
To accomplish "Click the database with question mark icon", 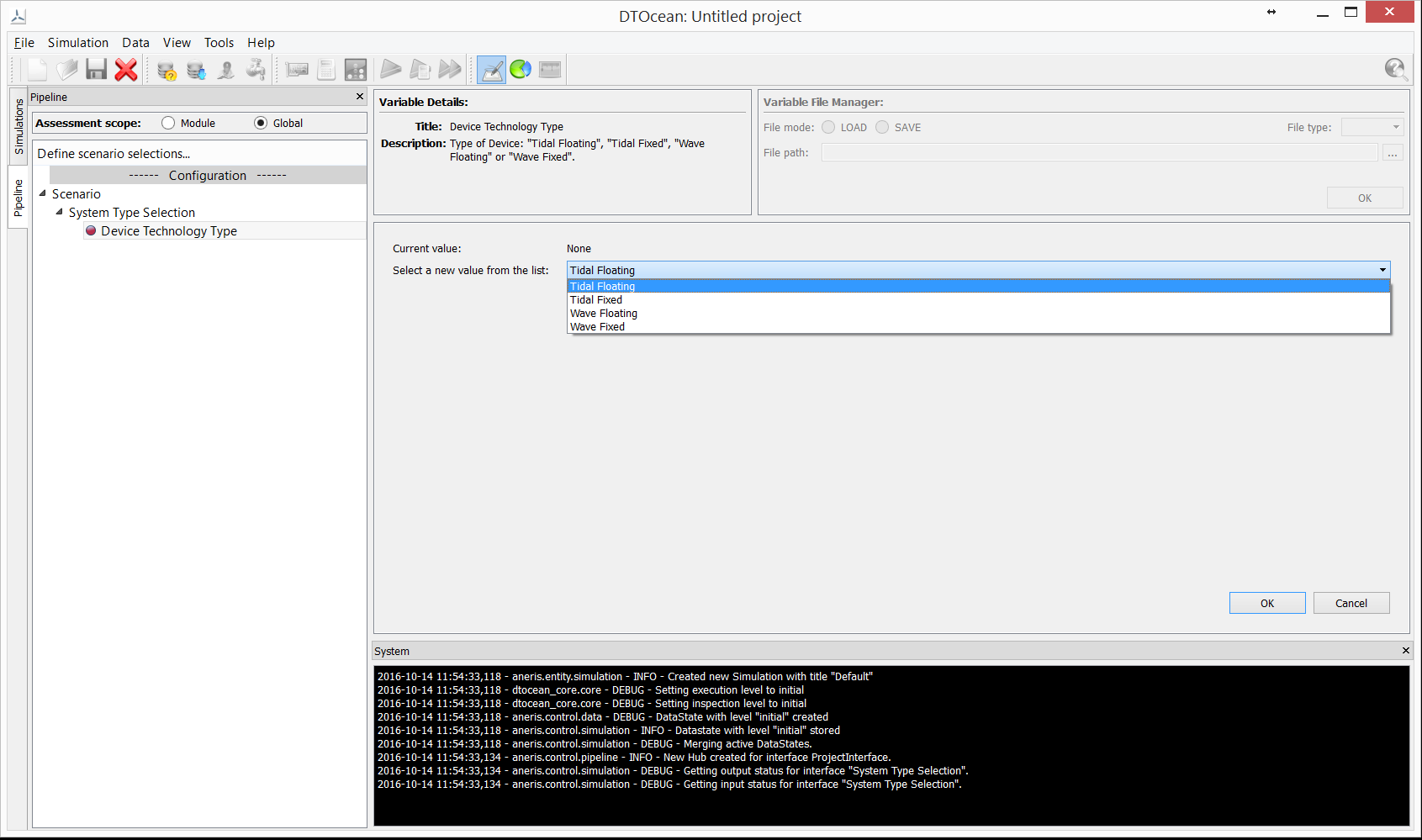I will click(167, 71).
